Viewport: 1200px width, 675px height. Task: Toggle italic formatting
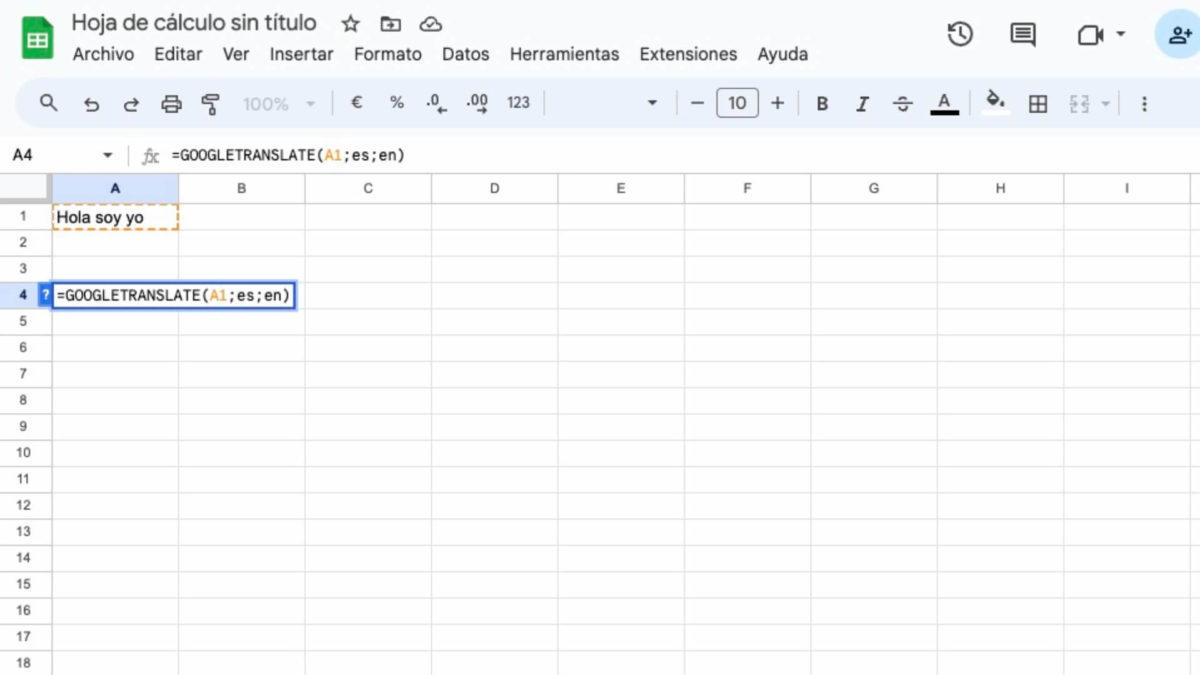click(x=862, y=104)
